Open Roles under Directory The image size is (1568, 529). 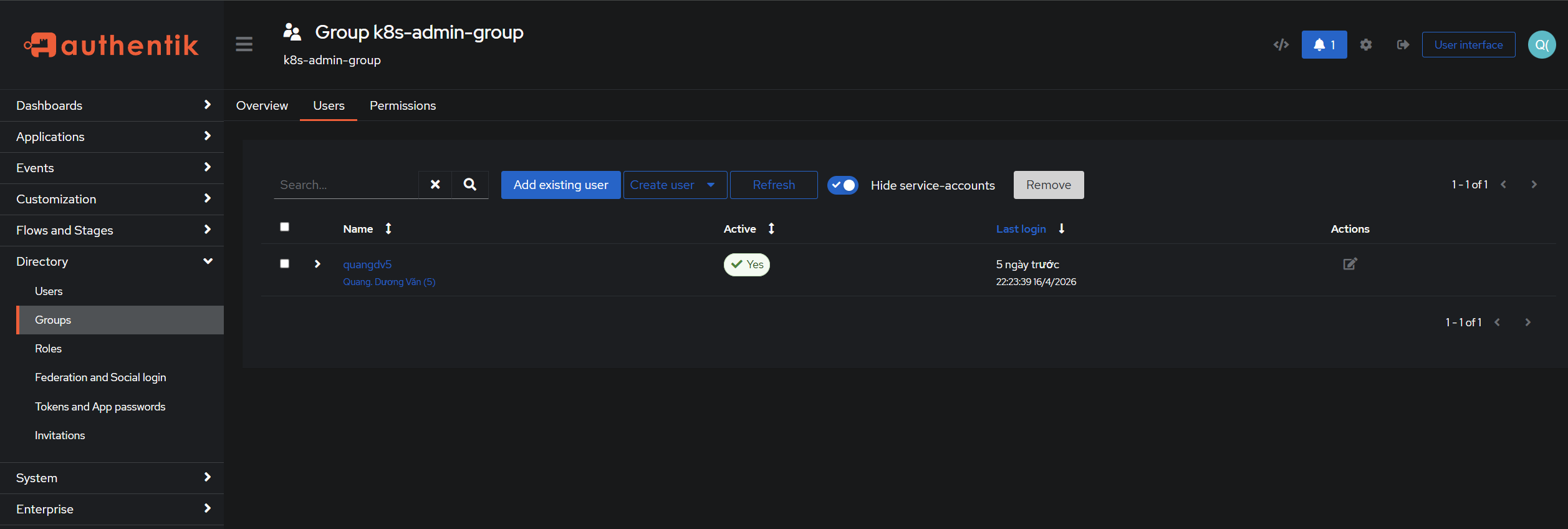120,349
